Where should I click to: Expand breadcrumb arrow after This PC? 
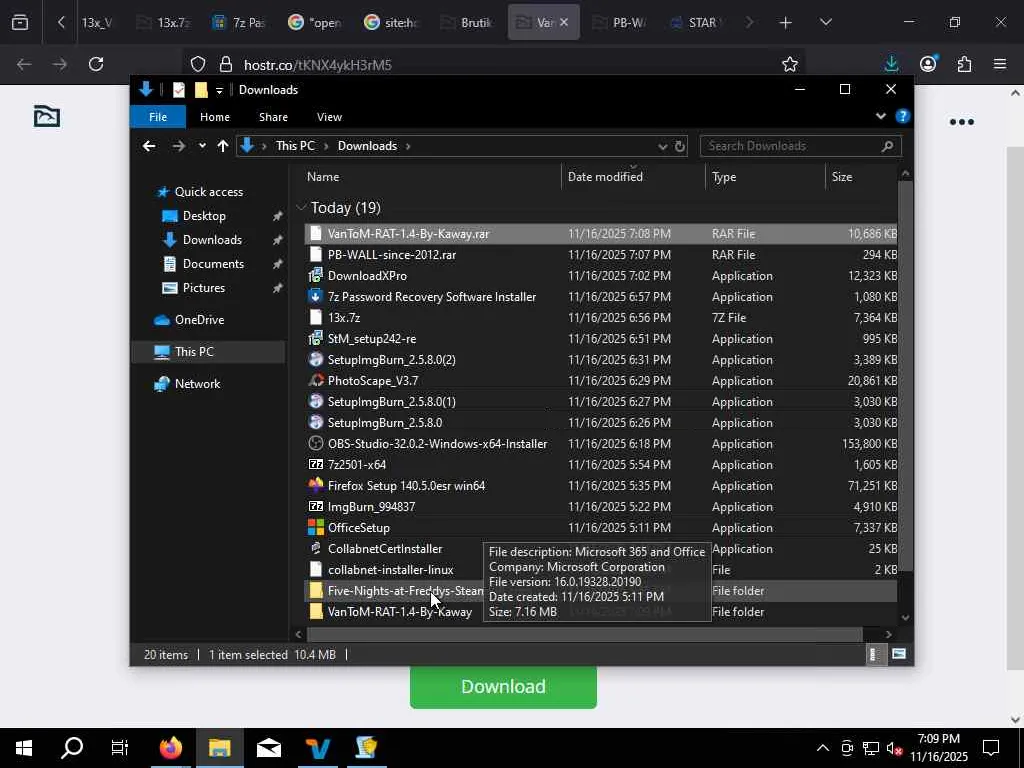pos(326,146)
